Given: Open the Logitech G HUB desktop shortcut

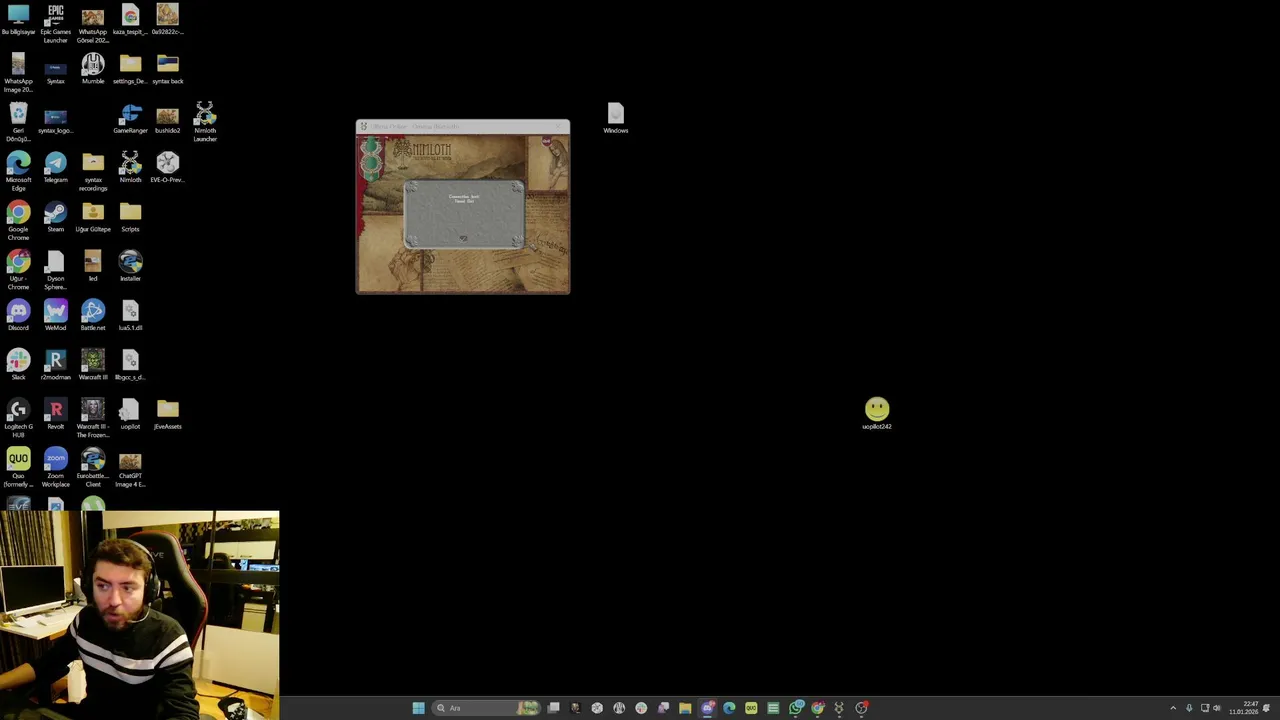Looking at the screenshot, I should (x=18, y=418).
